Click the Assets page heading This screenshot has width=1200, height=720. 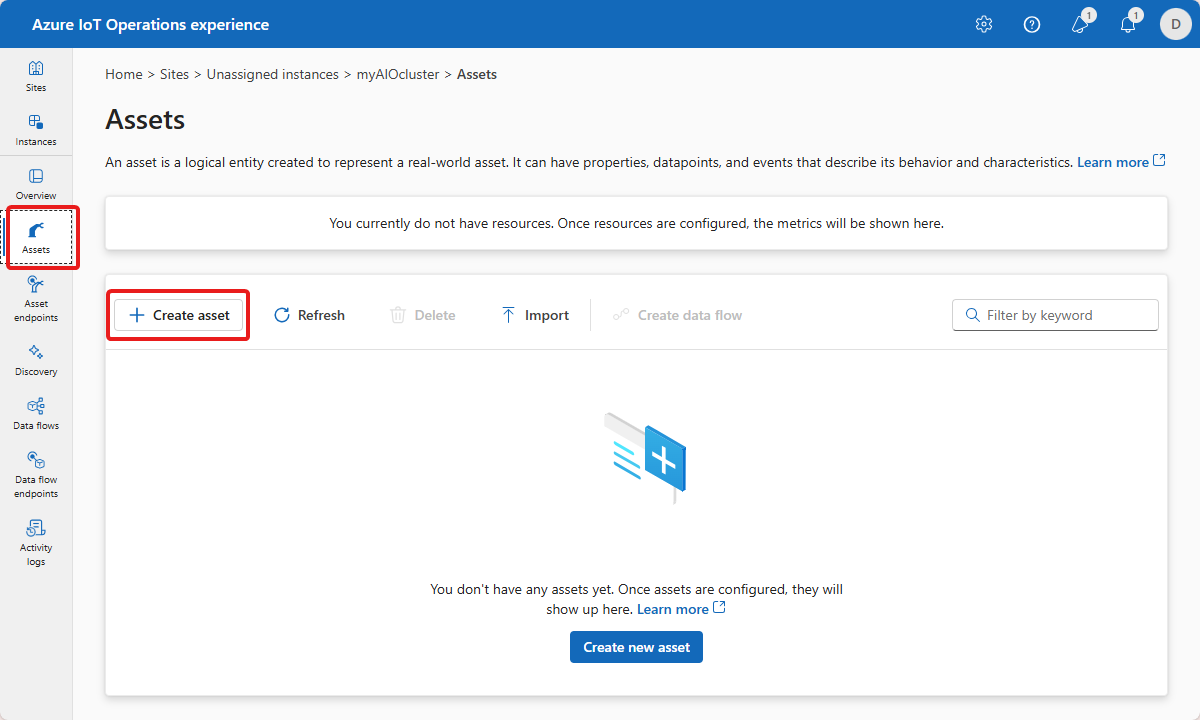click(145, 120)
